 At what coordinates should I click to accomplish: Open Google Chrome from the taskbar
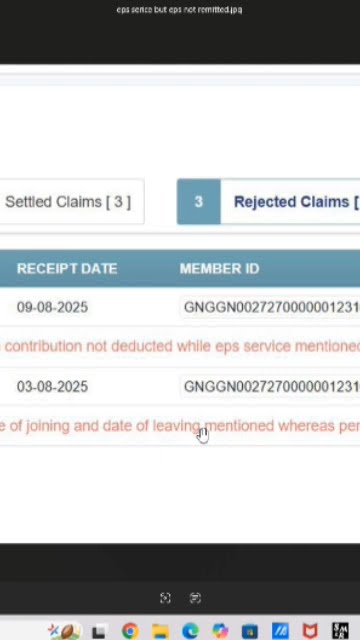[130, 631]
